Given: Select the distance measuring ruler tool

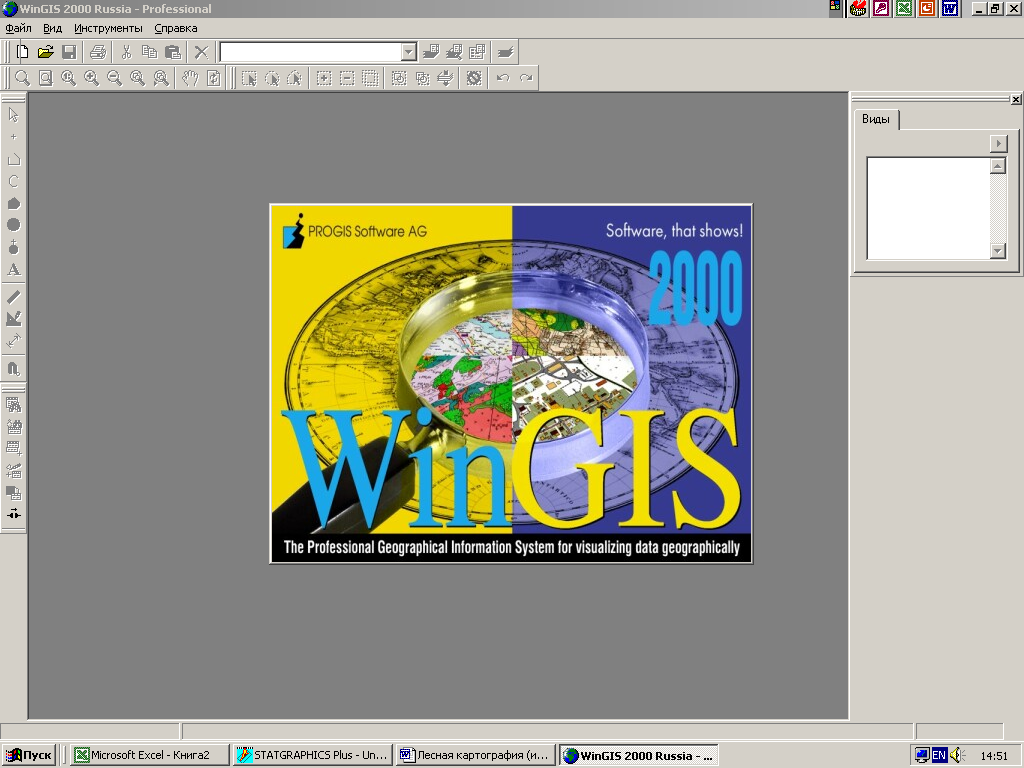Looking at the screenshot, I should tap(13, 296).
